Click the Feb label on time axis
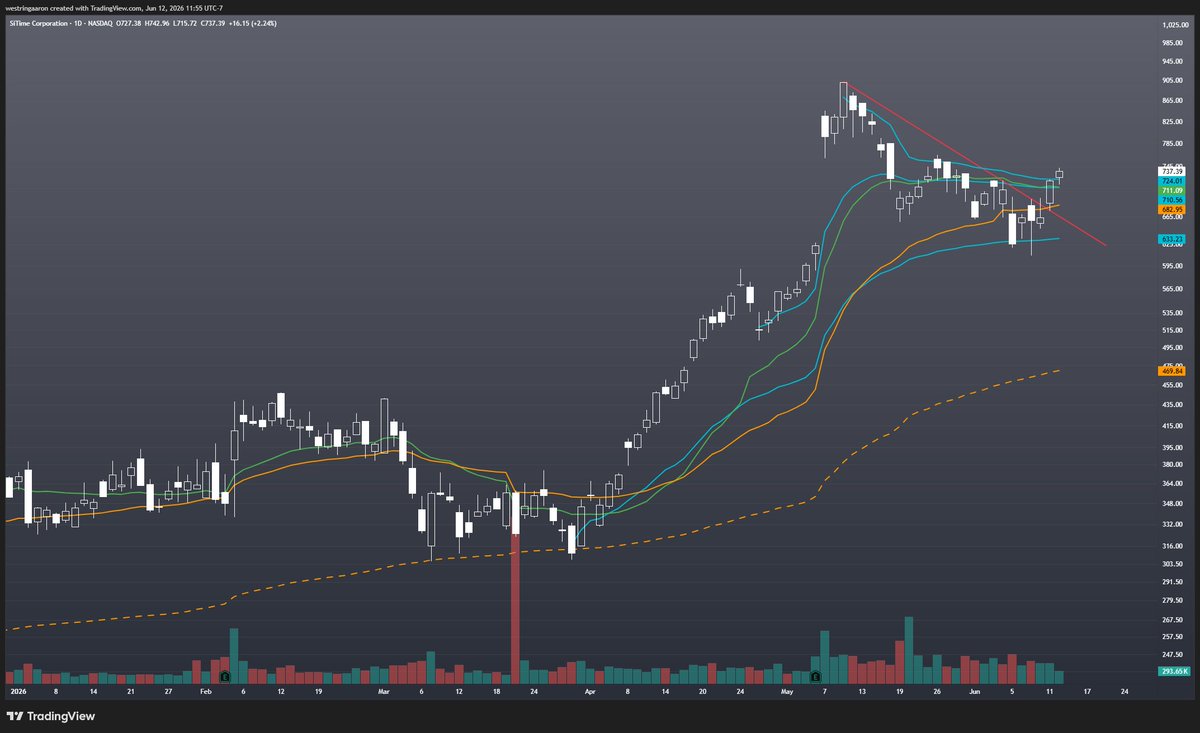Viewport: 1200px width, 733px height. pos(204,691)
